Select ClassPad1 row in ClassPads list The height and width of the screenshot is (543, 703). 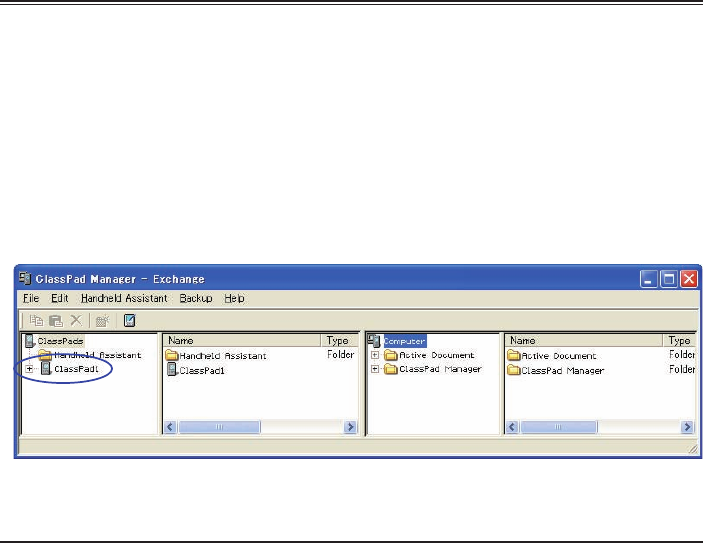click(x=261, y=370)
